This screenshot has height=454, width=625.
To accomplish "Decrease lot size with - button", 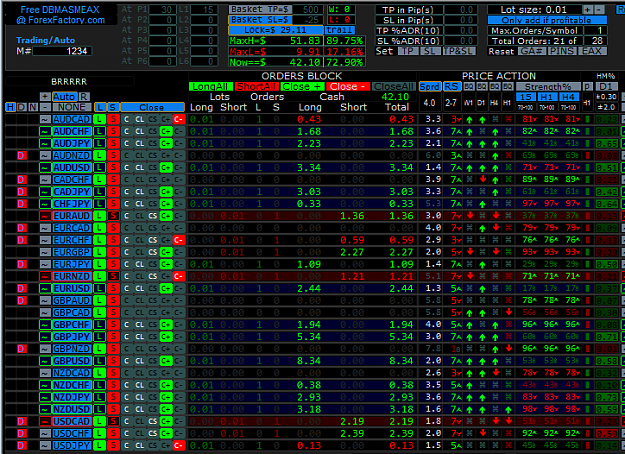I will [x=599, y=10].
